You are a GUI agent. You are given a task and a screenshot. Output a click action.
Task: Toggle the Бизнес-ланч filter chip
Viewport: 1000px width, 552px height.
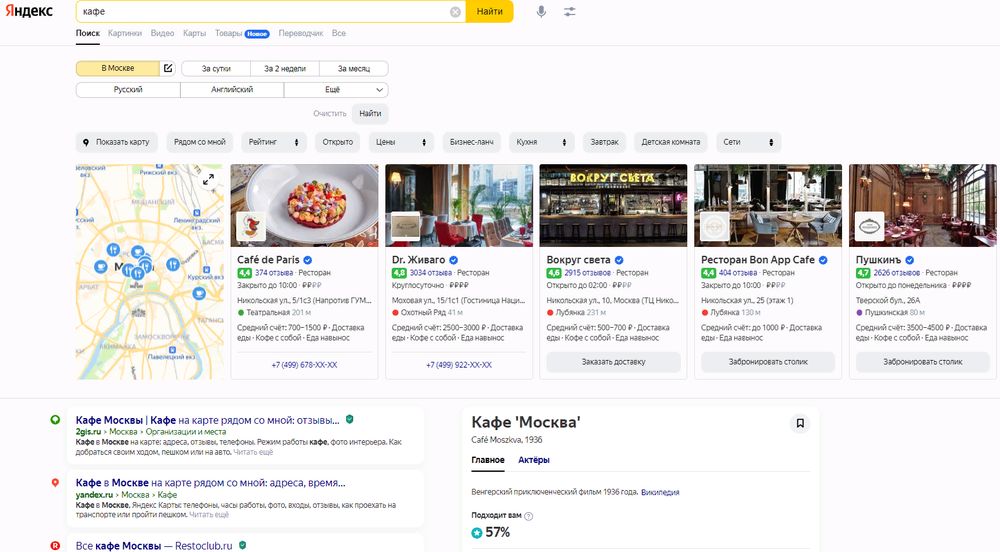[x=471, y=142]
